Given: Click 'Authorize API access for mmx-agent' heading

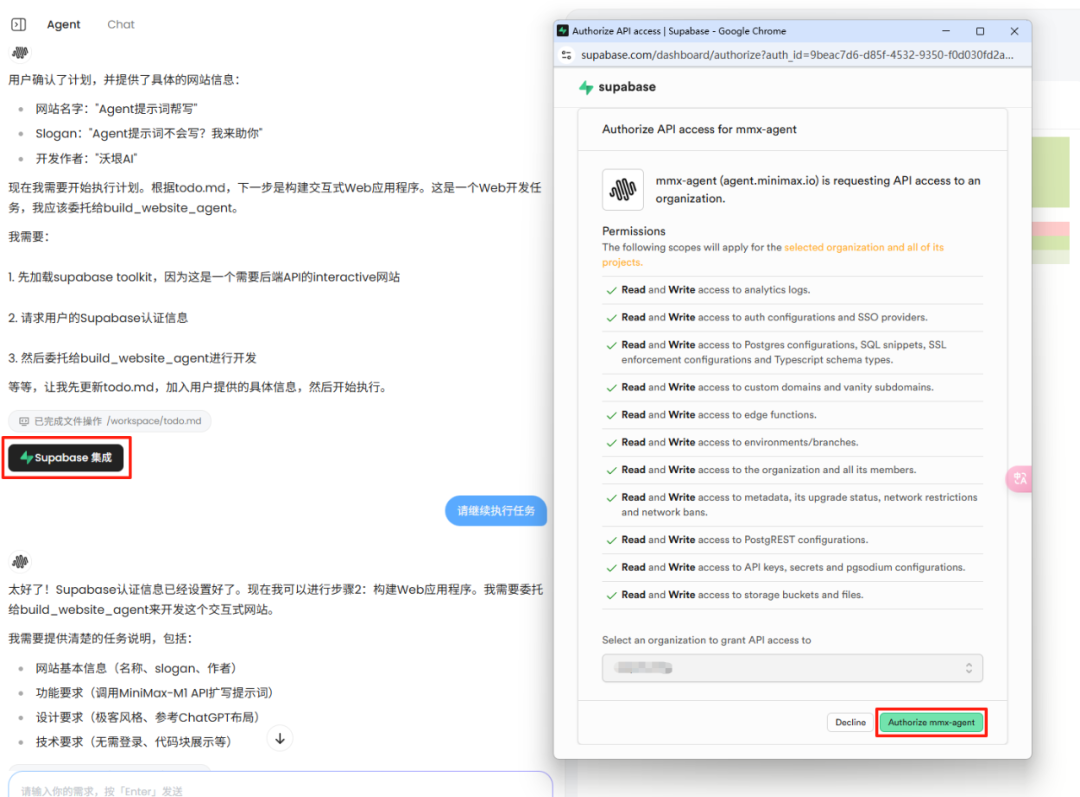Looking at the screenshot, I should tap(699, 129).
